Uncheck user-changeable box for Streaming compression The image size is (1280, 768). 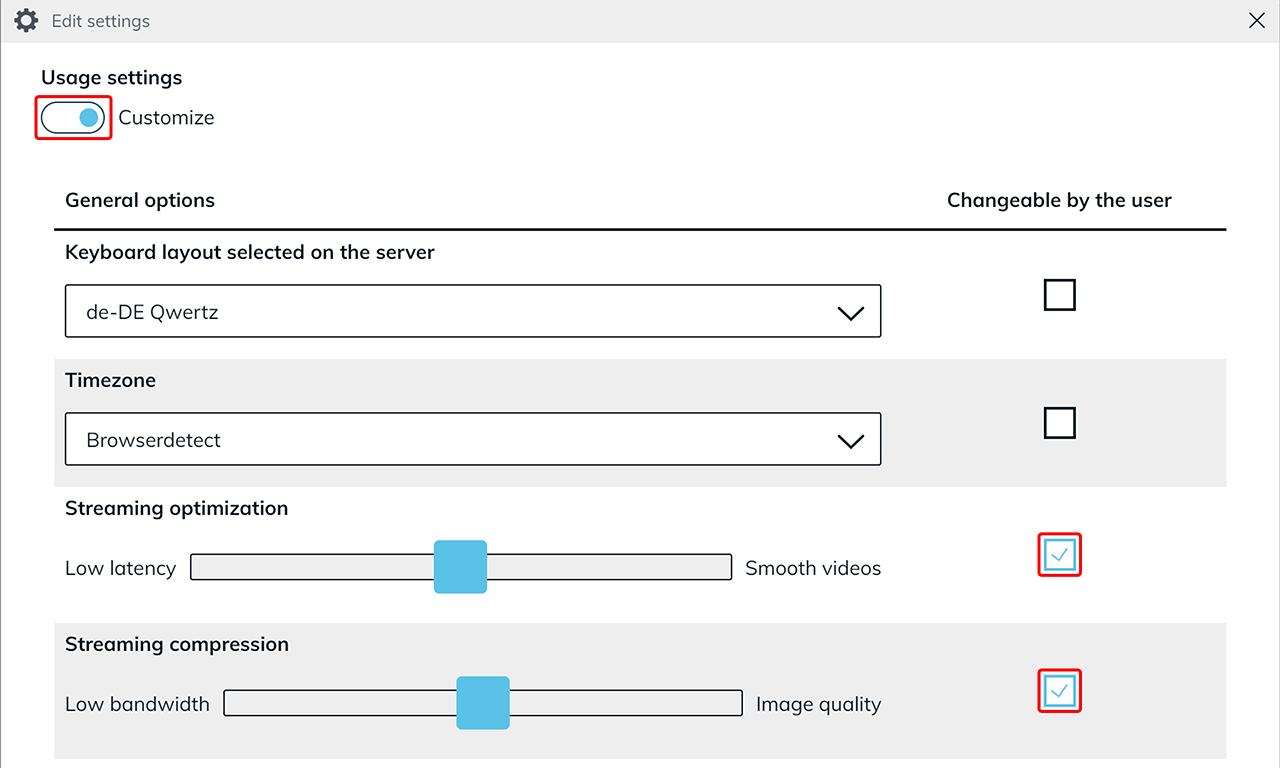1059,691
